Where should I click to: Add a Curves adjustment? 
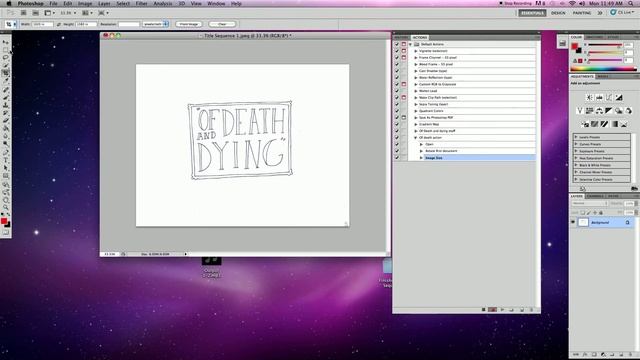point(609,98)
